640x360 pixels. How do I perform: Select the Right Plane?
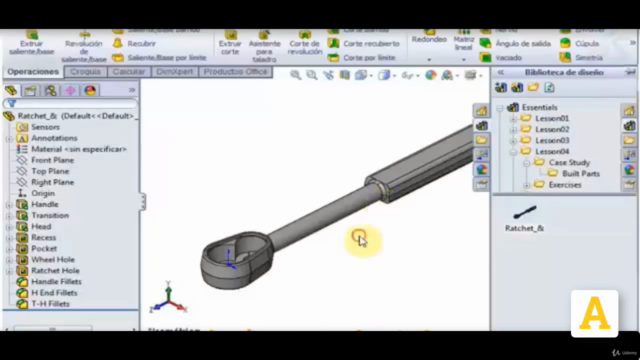pos(52,182)
